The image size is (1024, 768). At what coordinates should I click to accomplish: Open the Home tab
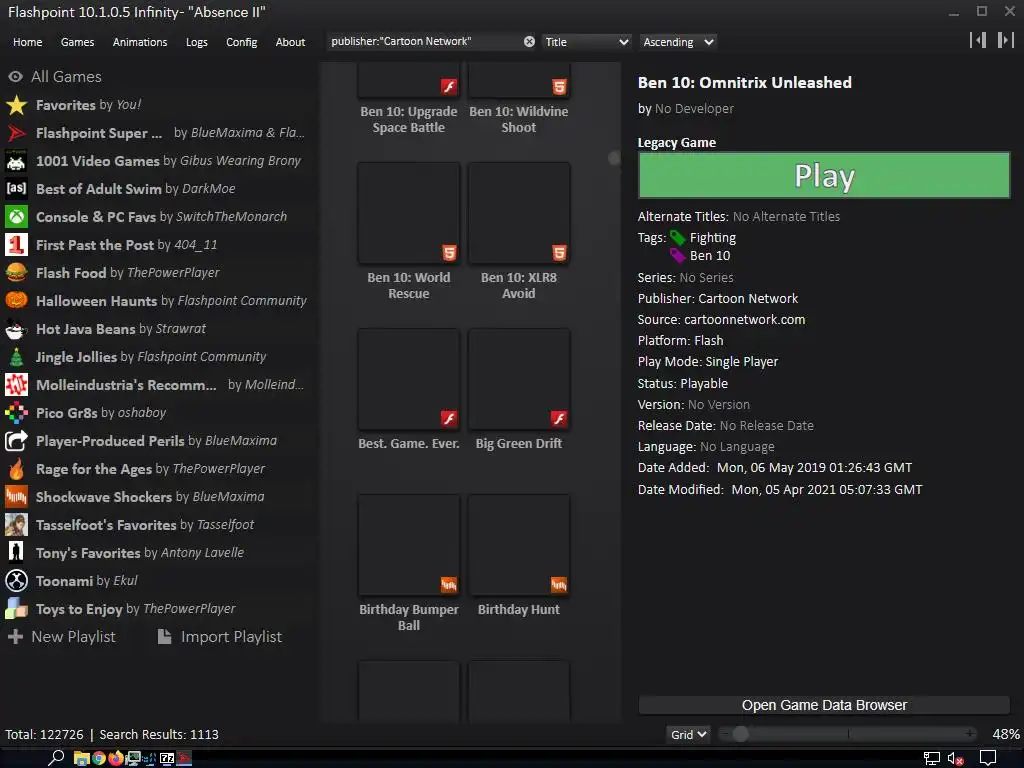tap(27, 42)
